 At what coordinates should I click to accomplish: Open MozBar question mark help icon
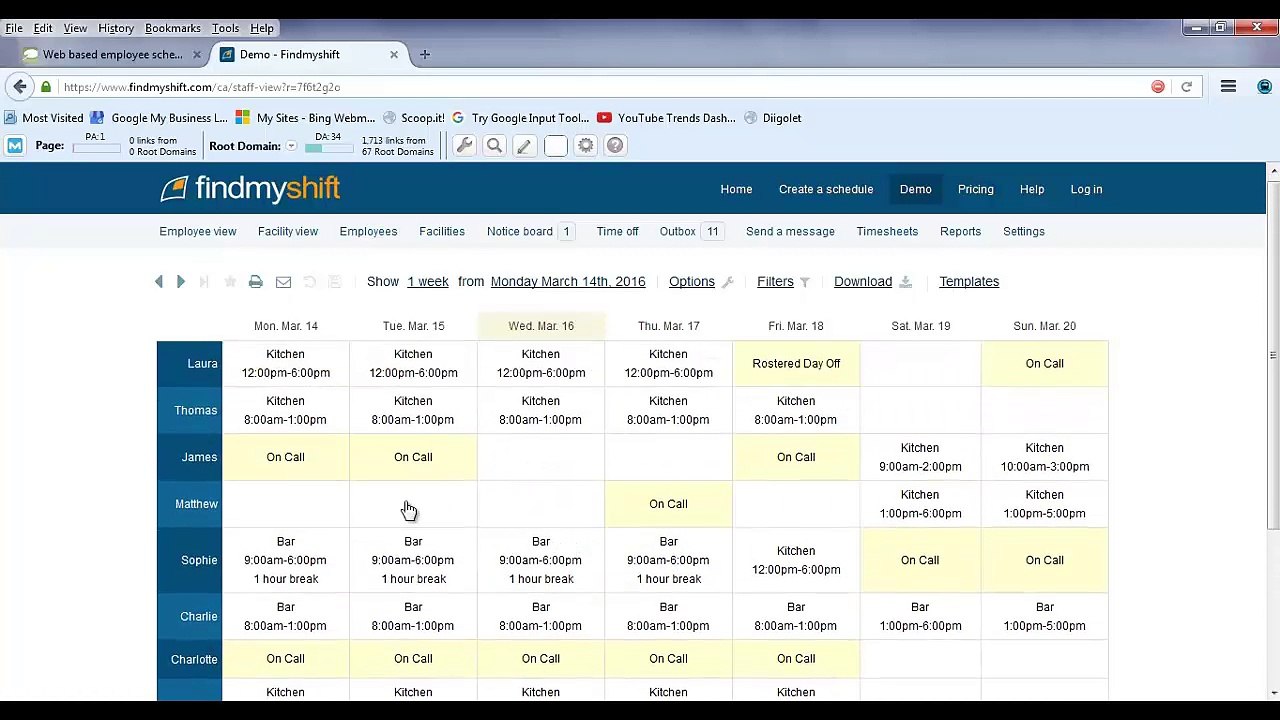pyautogui.click(x=616, y=146)
